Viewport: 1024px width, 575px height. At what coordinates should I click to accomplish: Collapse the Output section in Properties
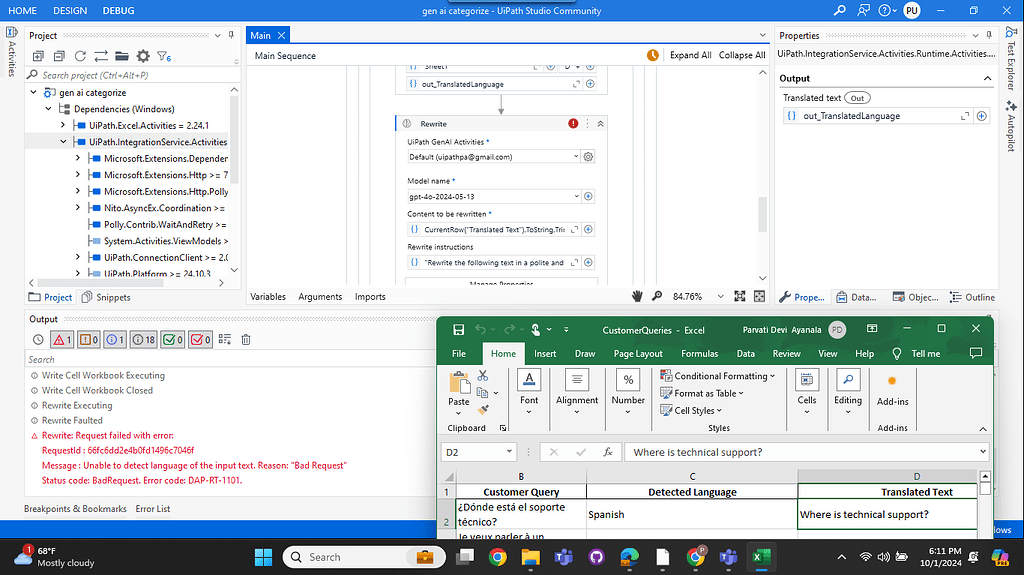point(987,78)
